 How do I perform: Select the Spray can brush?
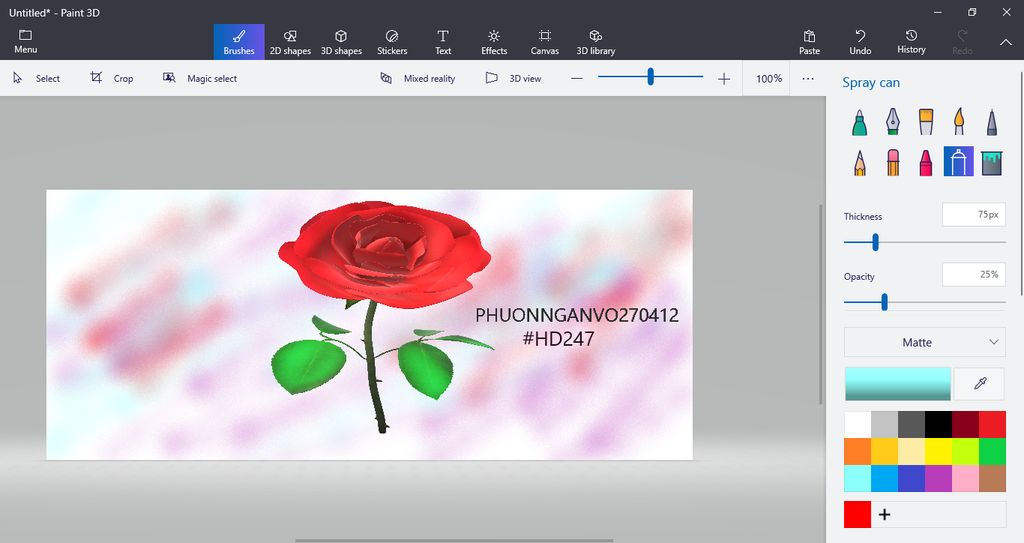959,161
